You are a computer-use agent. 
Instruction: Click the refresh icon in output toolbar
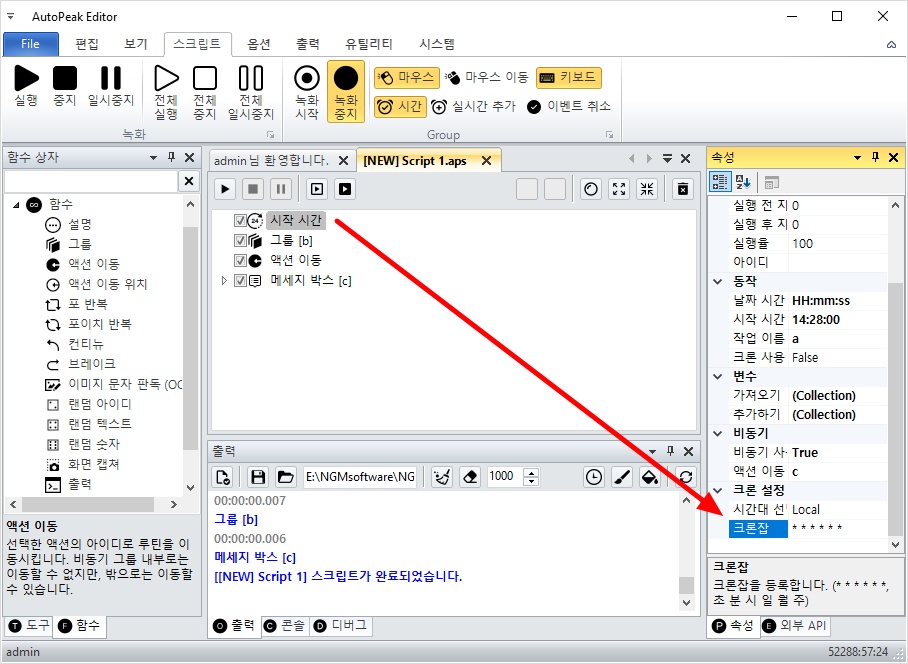(x=686, y=477)
